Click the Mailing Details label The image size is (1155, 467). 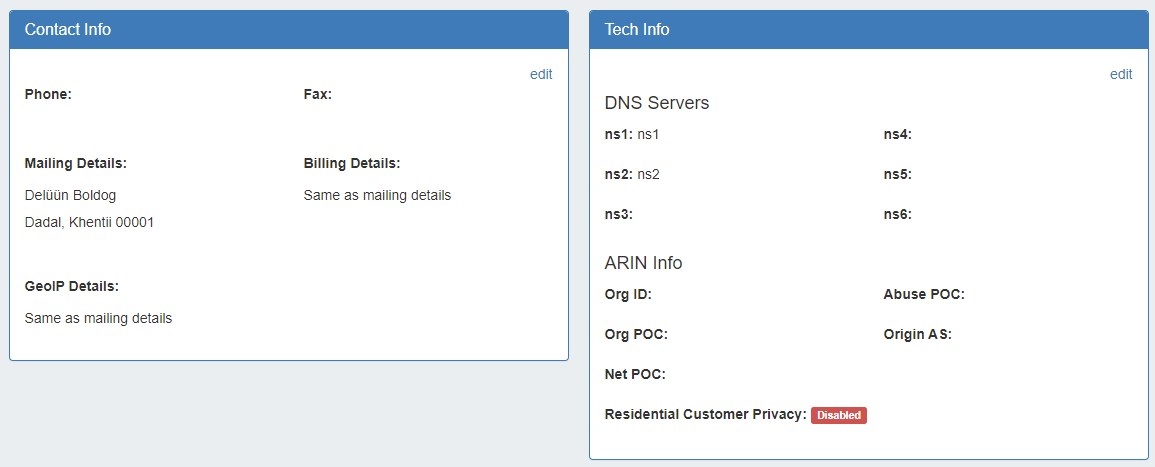tap(75, 163)
